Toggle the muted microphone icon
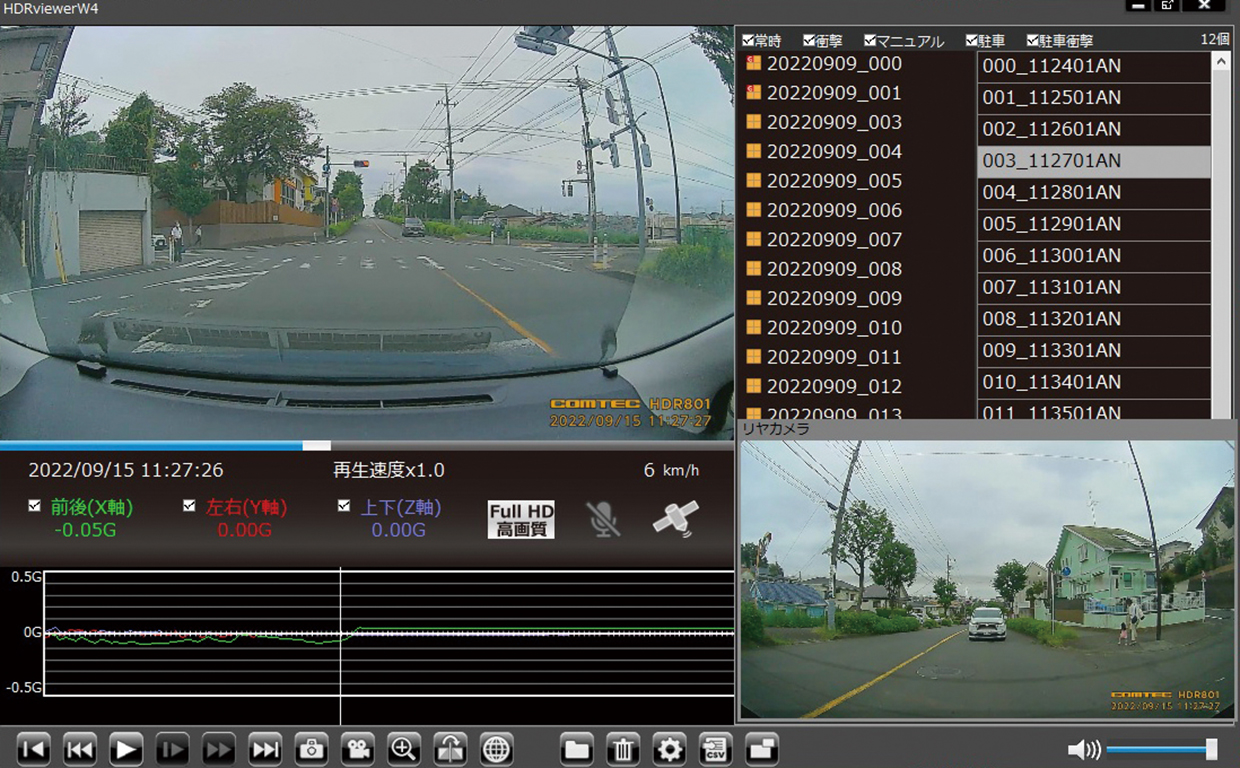Screen dimensions: 1240x768 point(602,519)
